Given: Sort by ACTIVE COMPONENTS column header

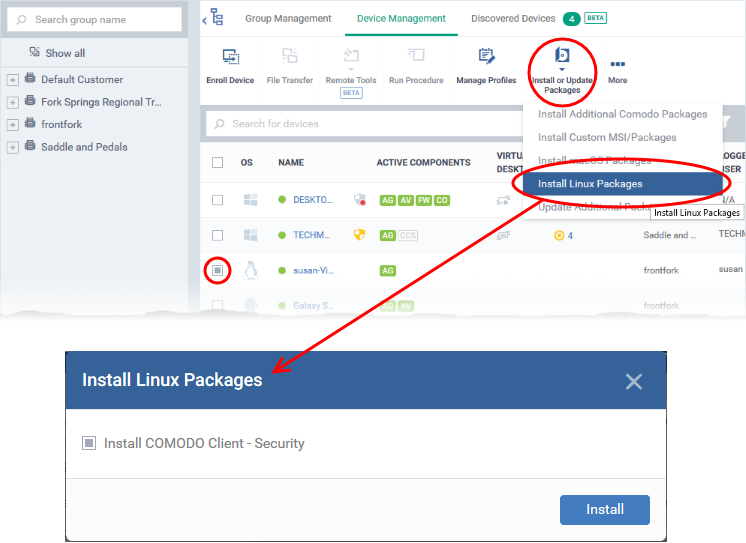Looking at the screenshot, I should point(423,163).
